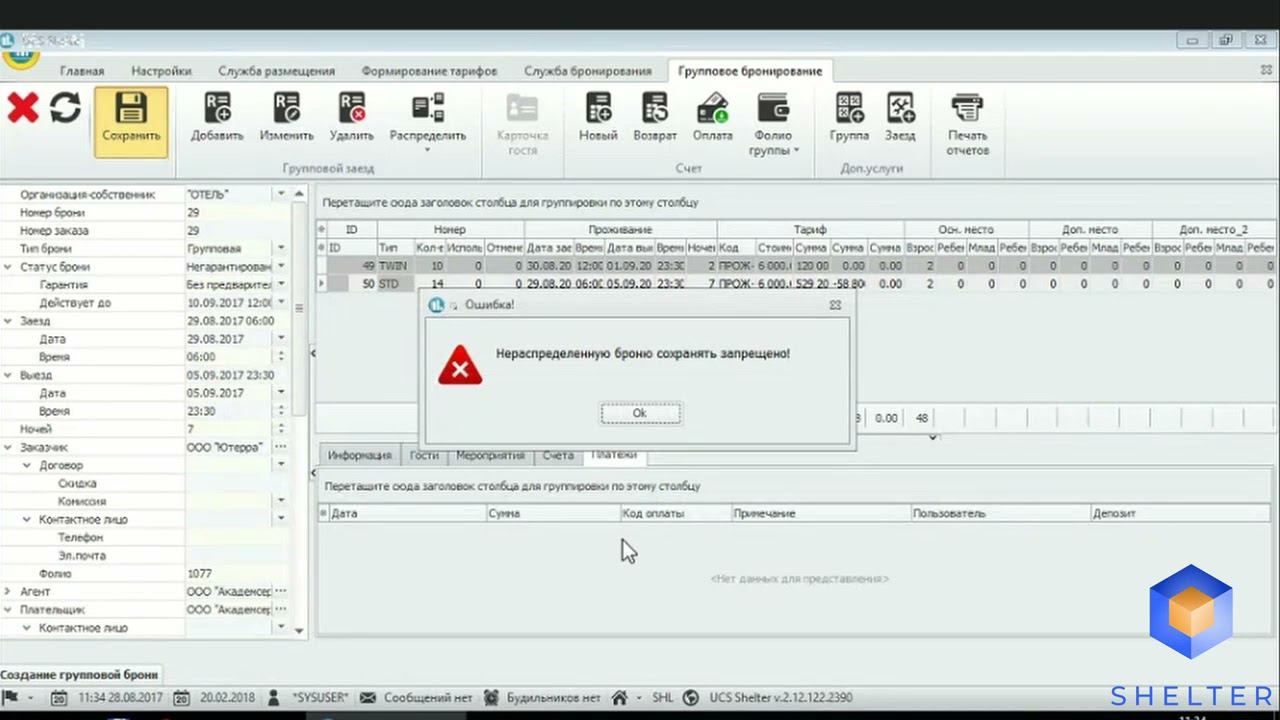Click the Код оплаты column header
1280x720 pixels.
675,513
